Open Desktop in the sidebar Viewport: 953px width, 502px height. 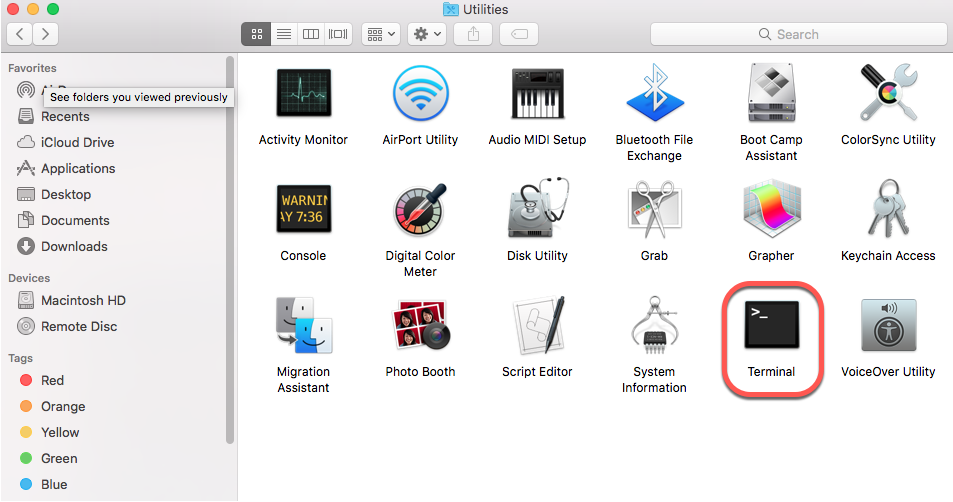click(x=54, y=194)
